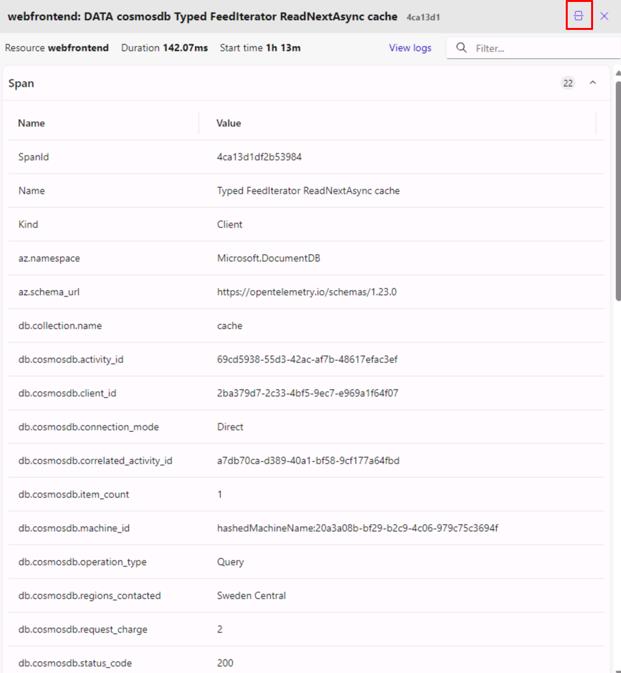This screenshot has height=673, width=621.
Task: Click the db.cosmosdb.correlated_activity_id name cell
Action: [x=95, y=461]
